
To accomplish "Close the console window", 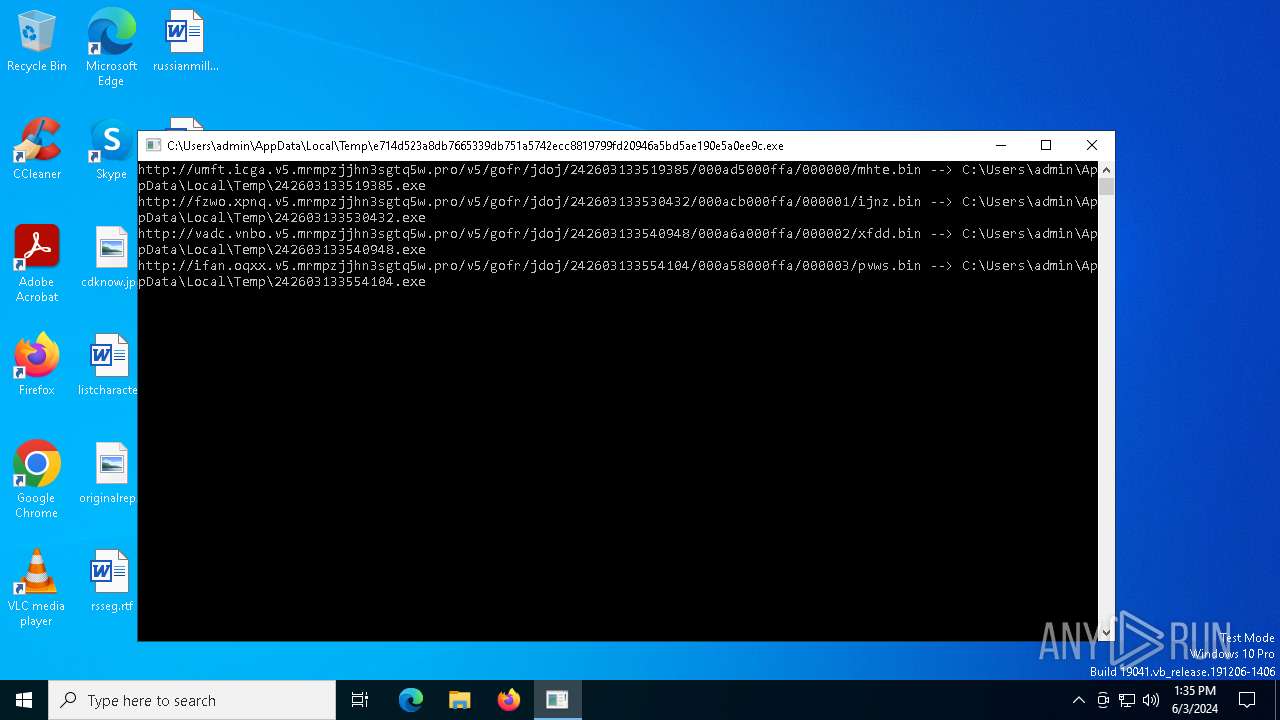I will 1092,146.
